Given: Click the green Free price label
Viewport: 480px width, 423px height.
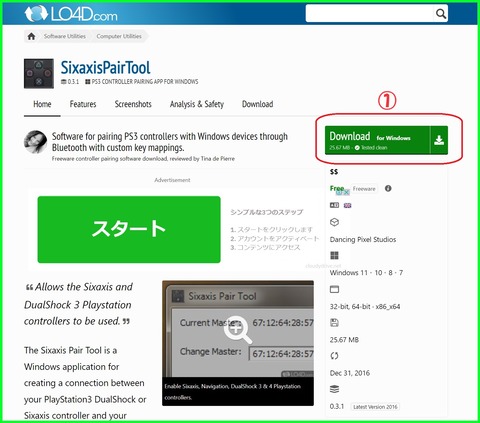Looking at the screenshot, I should [x=336, y=188].
